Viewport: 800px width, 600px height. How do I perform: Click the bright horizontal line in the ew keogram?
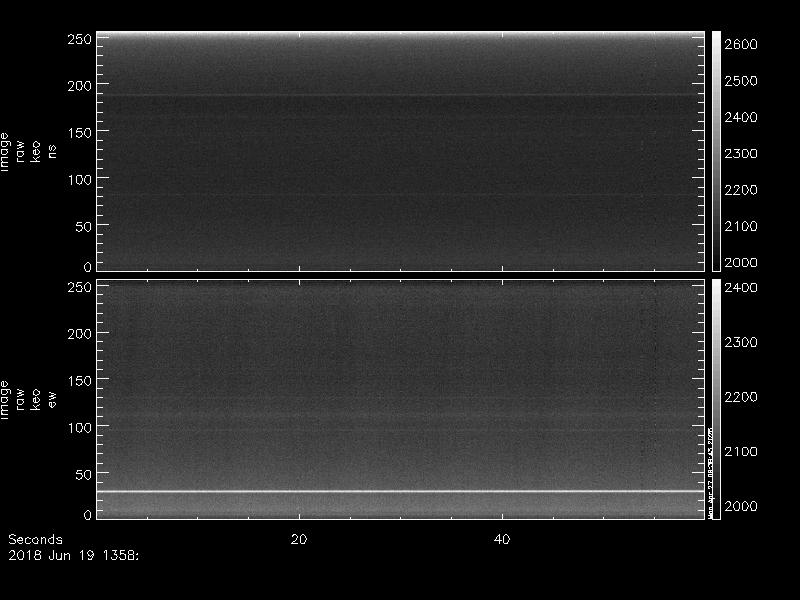point(401,491)
